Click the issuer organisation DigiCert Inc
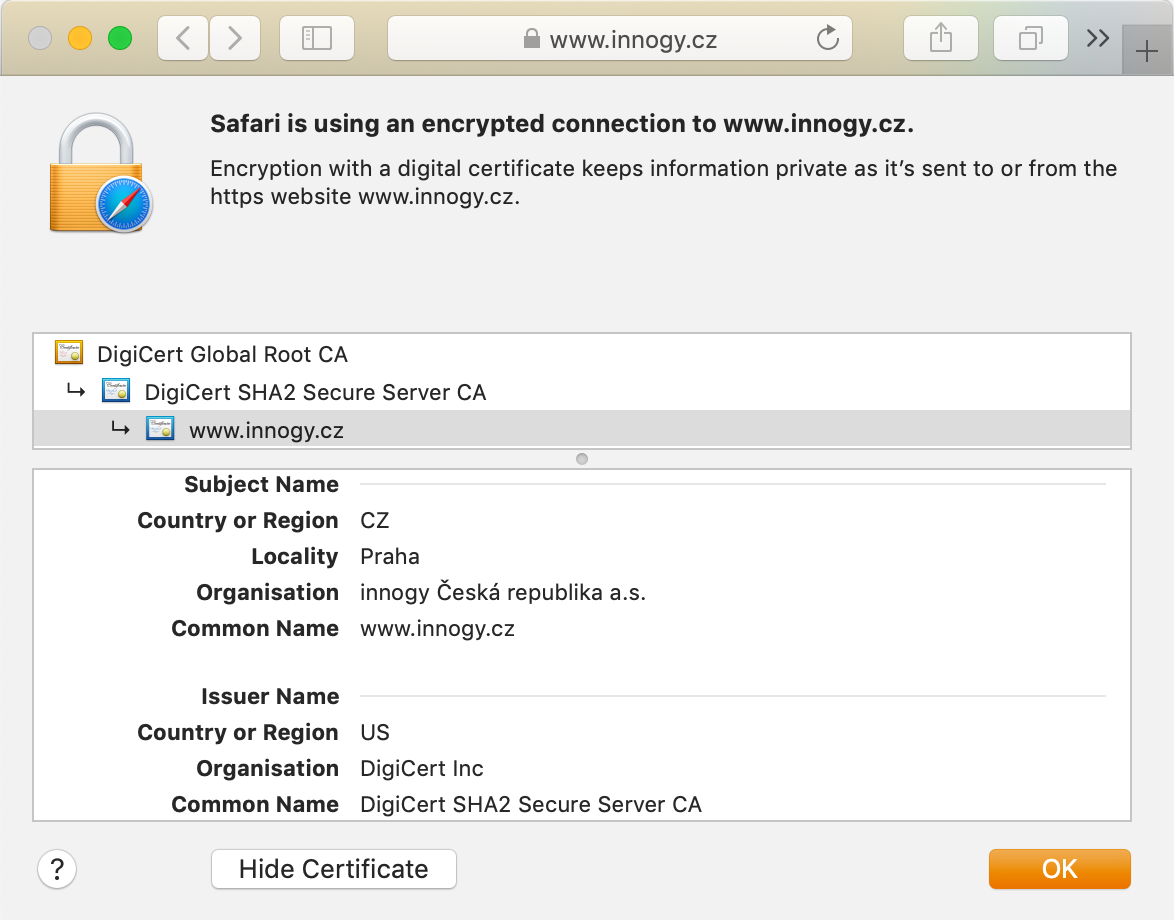The height and width of the screenshot is (920, 1174). pos(422,768)
